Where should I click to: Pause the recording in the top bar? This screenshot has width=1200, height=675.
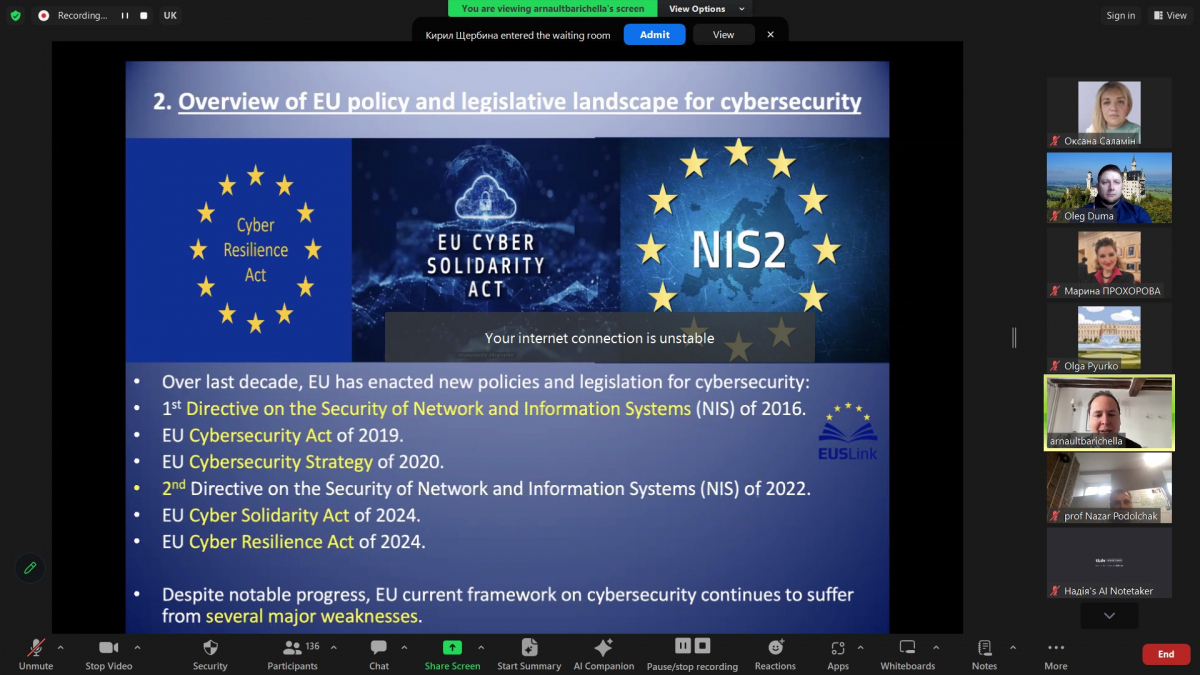click(x=125, y=16)
